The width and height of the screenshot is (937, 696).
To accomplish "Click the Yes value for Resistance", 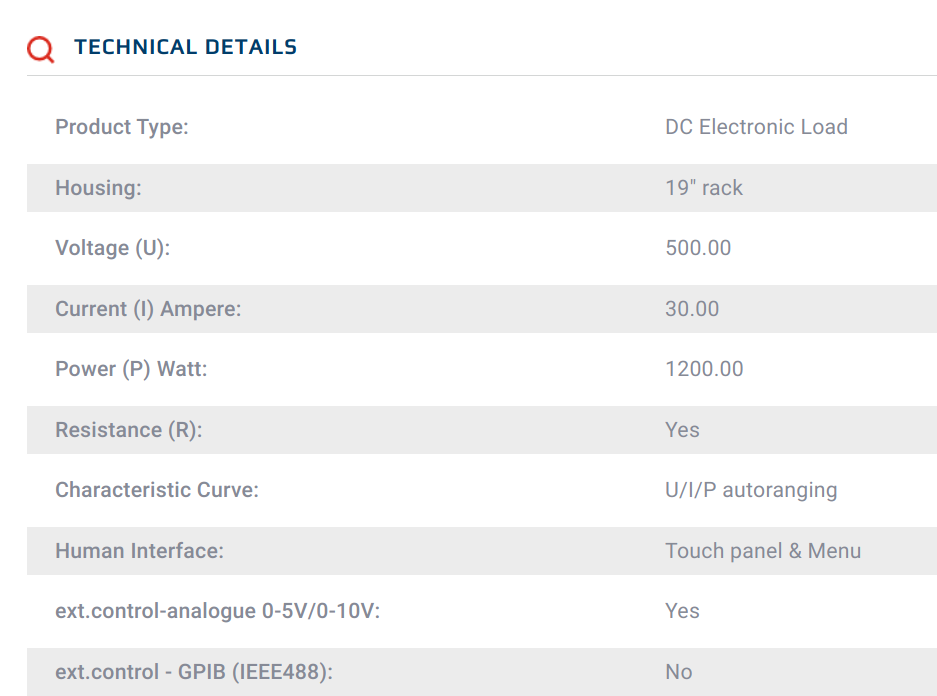I will (x=682, y=430).
